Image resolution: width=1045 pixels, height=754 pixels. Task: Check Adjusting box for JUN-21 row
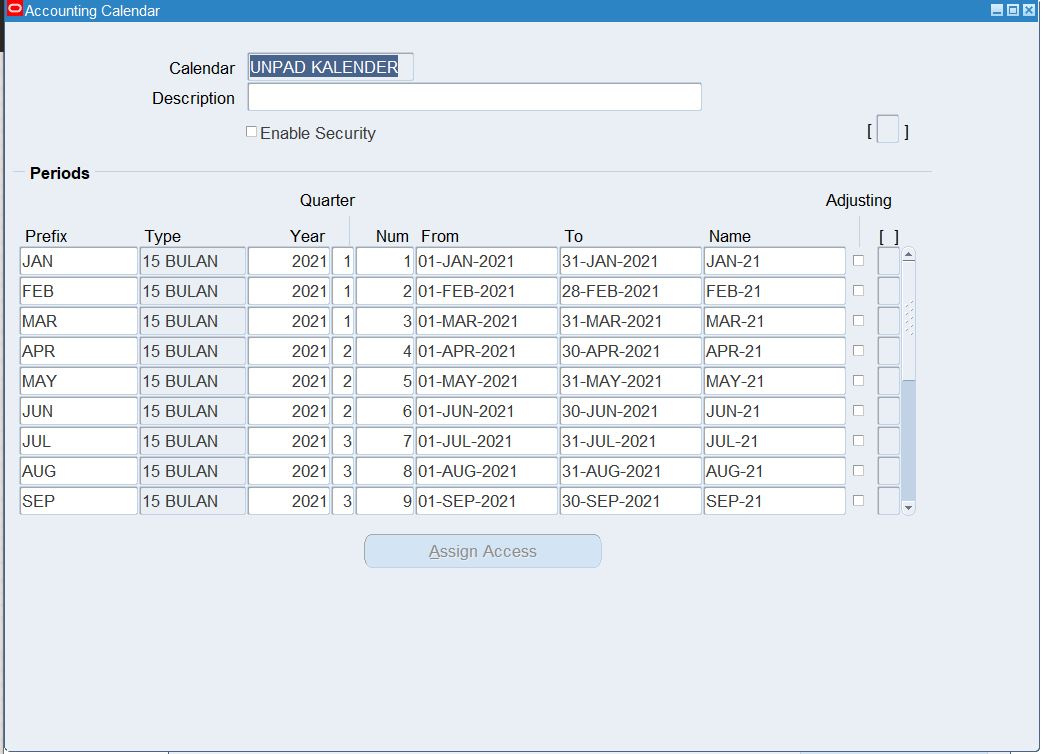point(858,411)
